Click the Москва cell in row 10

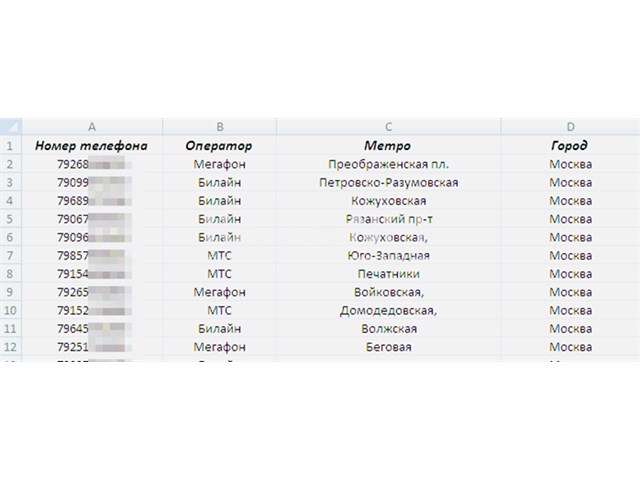(571, 310)
